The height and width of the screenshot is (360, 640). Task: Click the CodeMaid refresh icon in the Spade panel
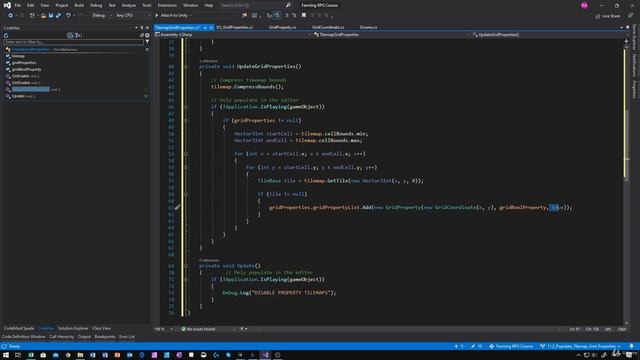point(6,36)
